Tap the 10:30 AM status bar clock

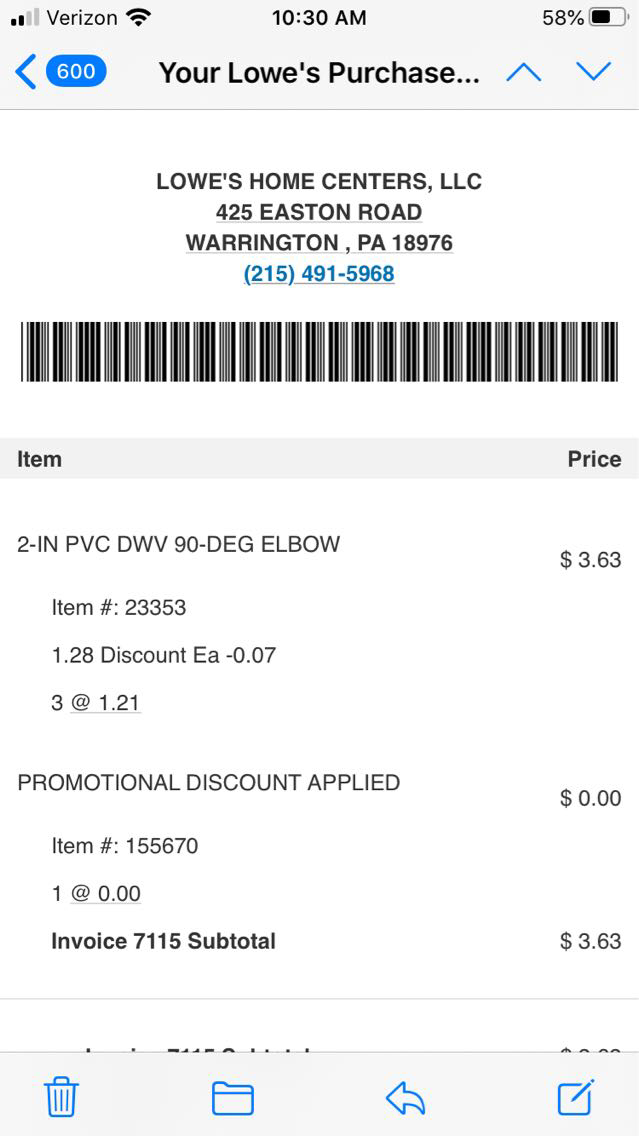click(319, 18)
